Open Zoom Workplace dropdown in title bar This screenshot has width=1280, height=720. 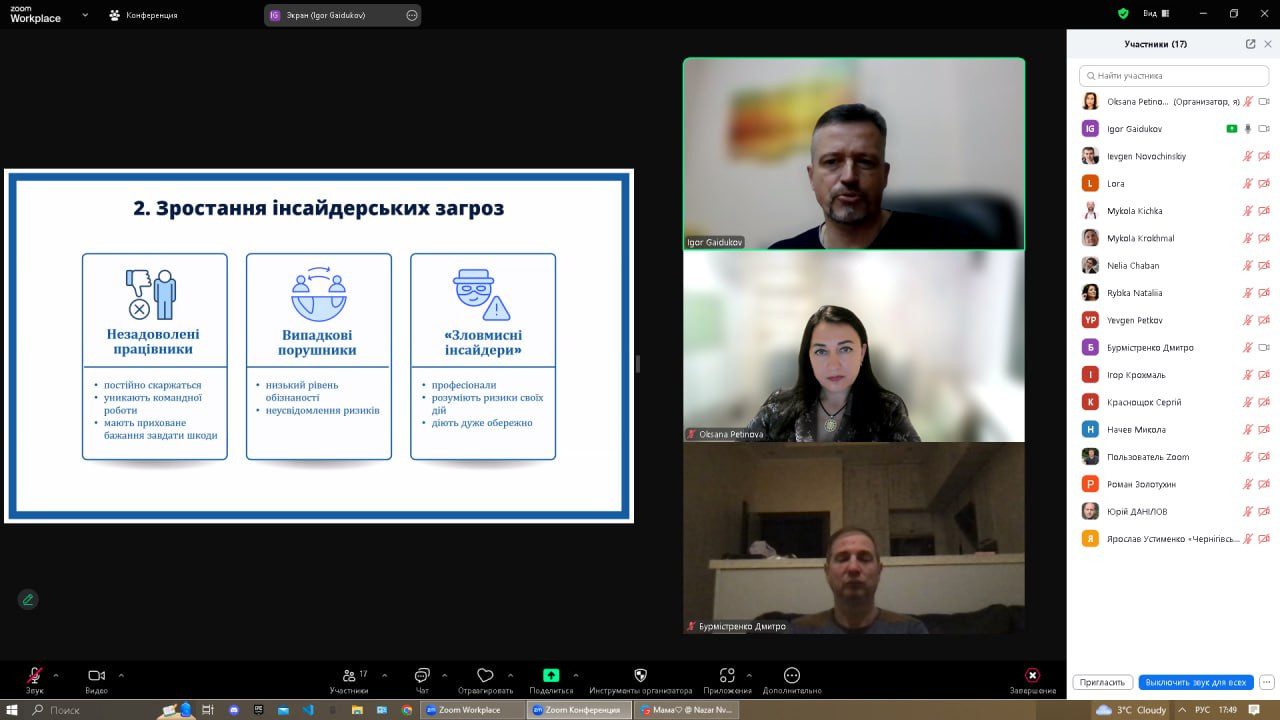(85, 15)
